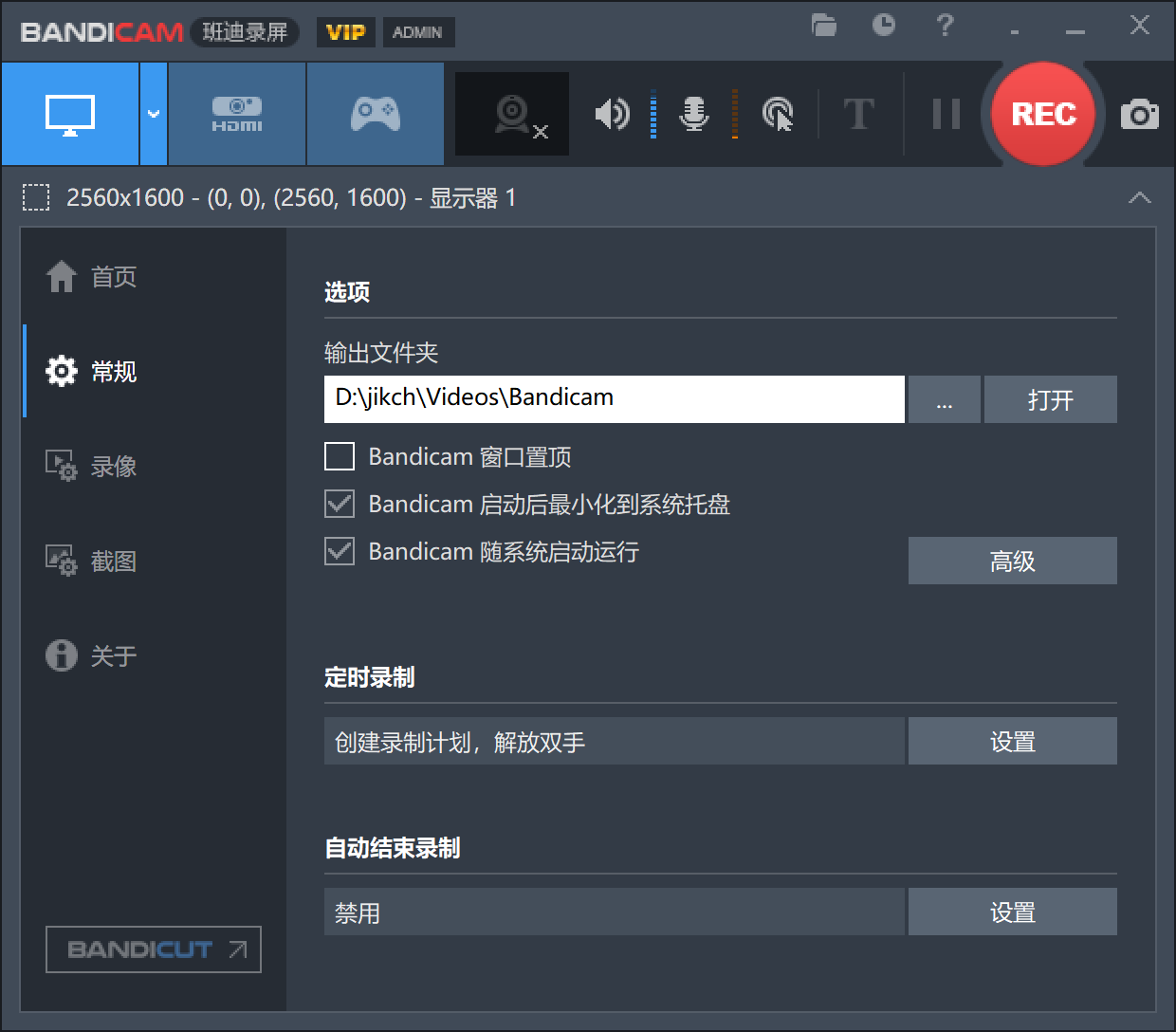
Task: Click the BANDICAM logo
Action: [x=101, y=32]
